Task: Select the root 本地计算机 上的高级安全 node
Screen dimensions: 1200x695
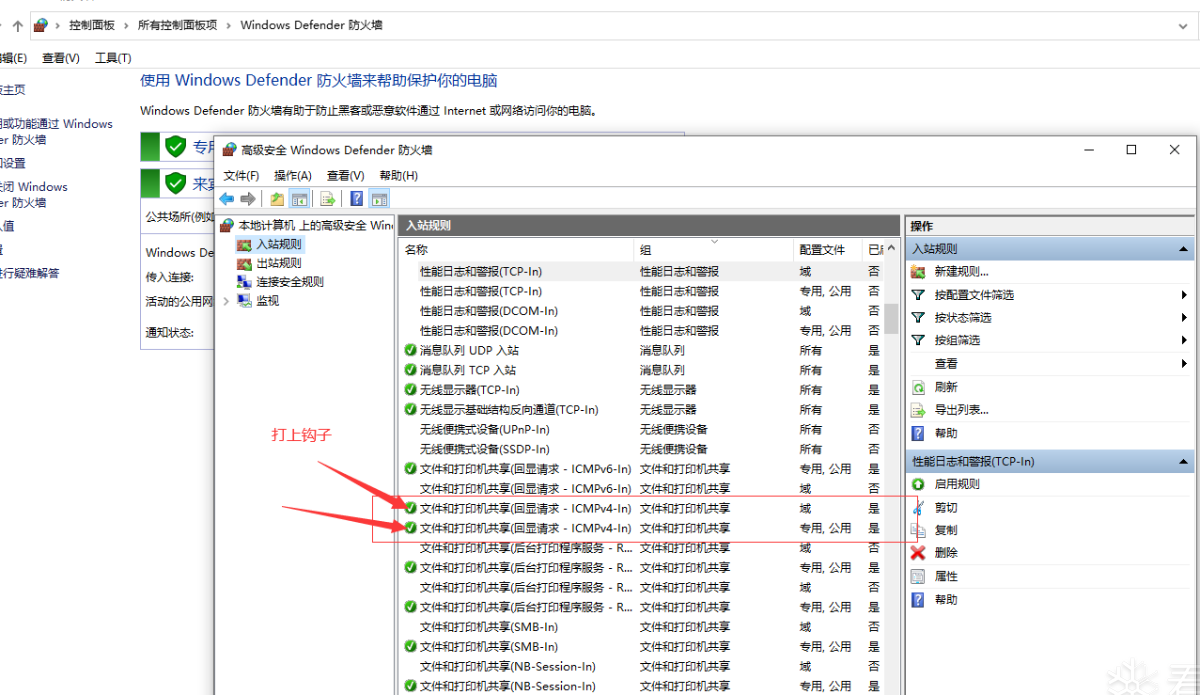Action: click(x=314, y=225)
